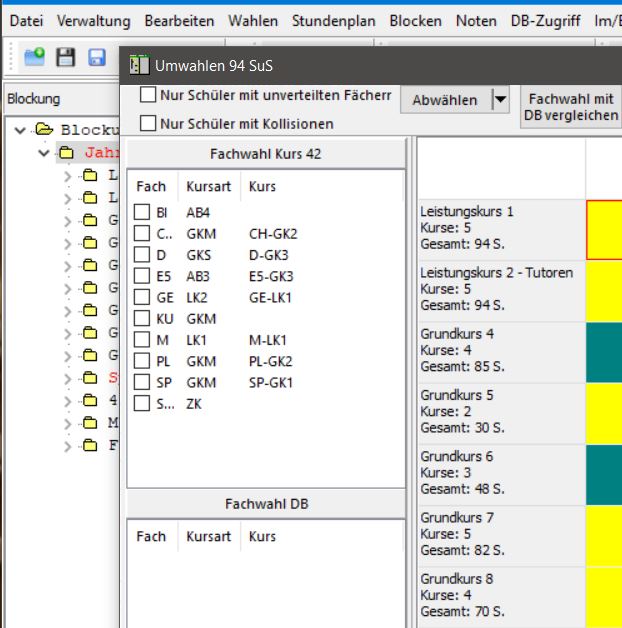The height and width of the screenshot is (628, 622).
Task: Expand the tree row labeled 4
Action: (x=67, y=401)
